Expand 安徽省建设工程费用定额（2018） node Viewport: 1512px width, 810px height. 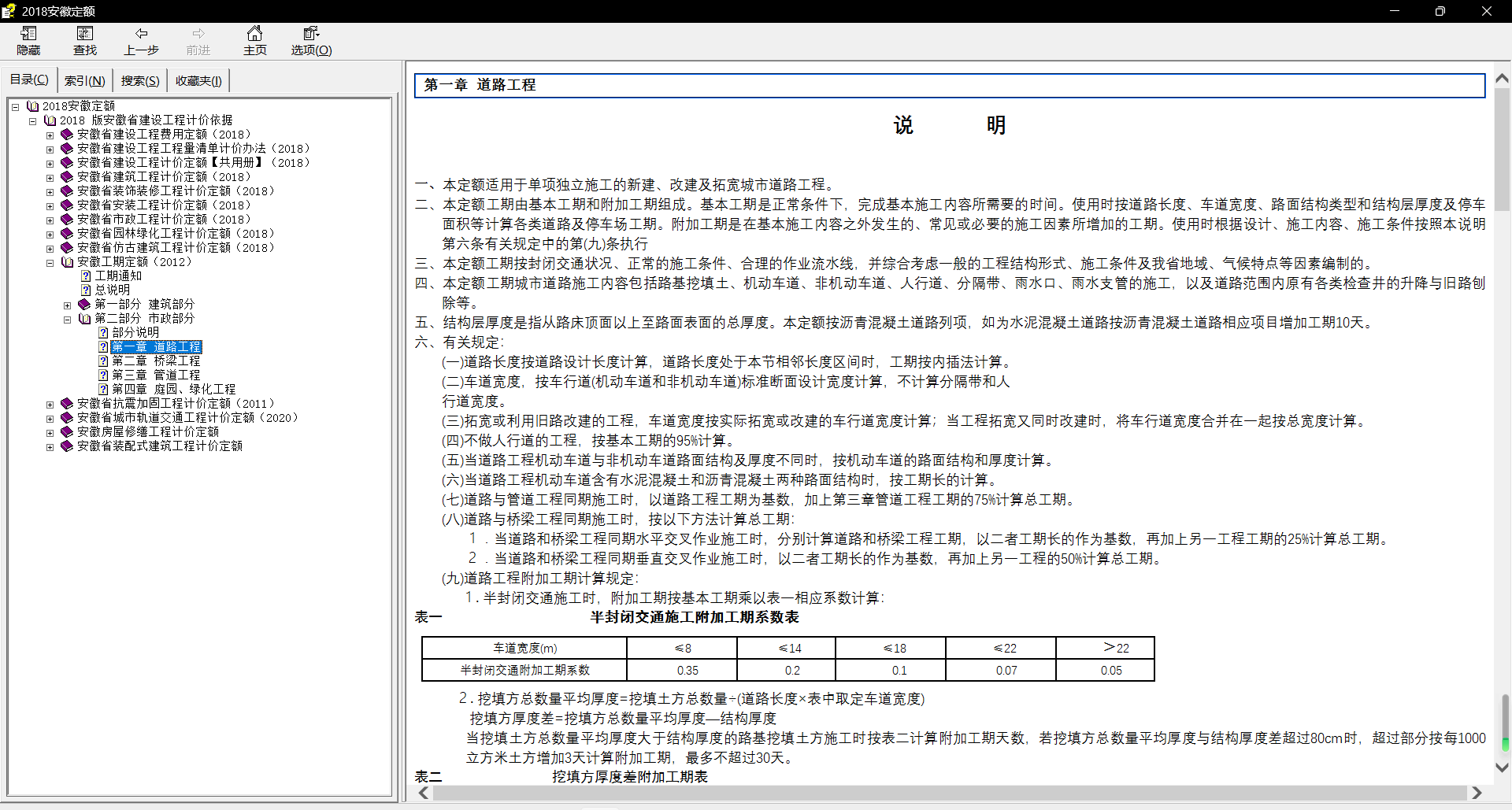click(50, 135)
